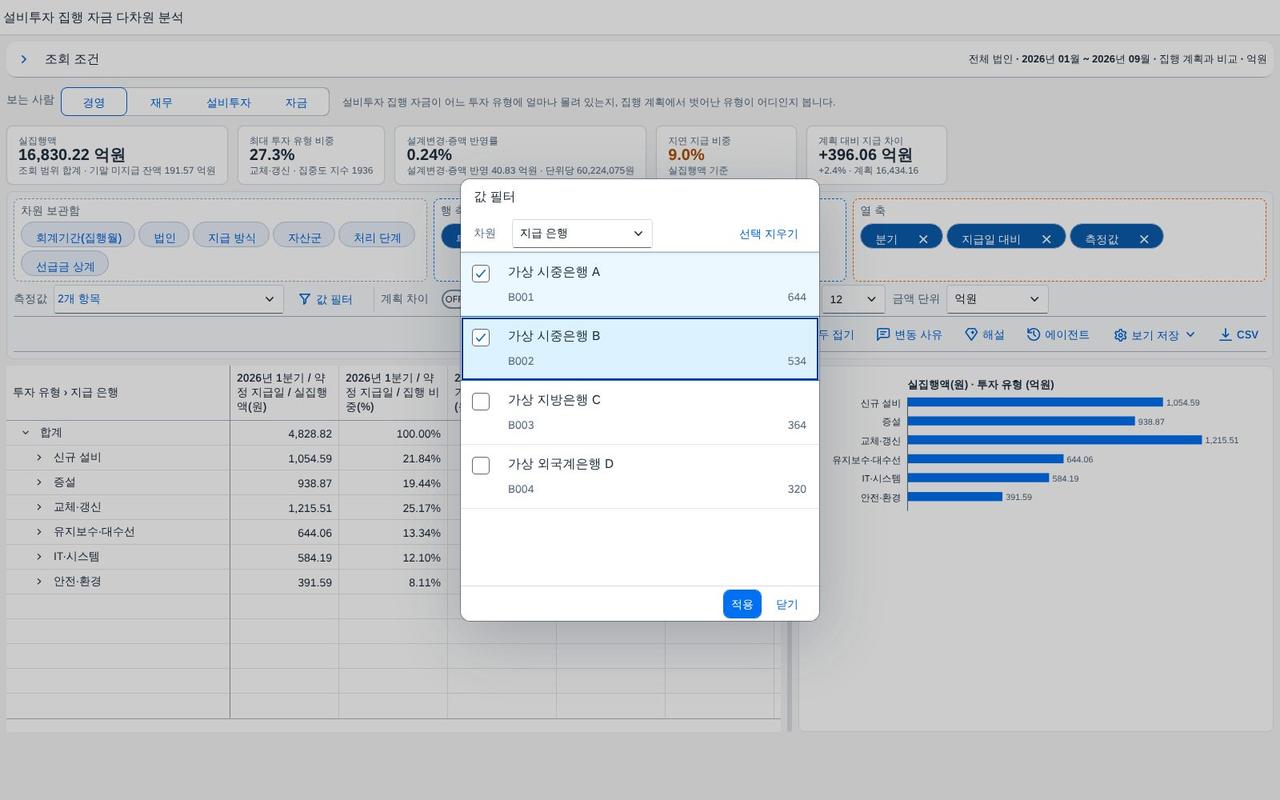The image size is (1280, 800).
Task: Expand the 신규 설비 row
Action: (x=39, y=458)
